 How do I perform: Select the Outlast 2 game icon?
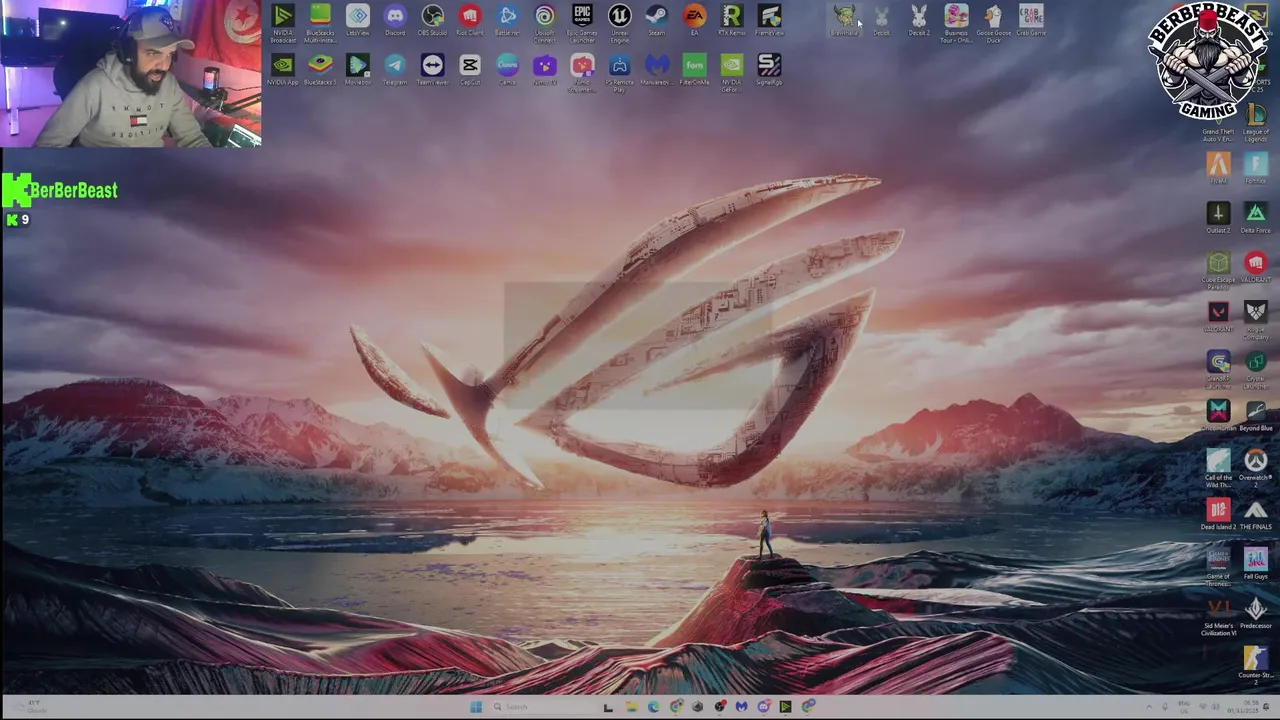point(1218,217)
